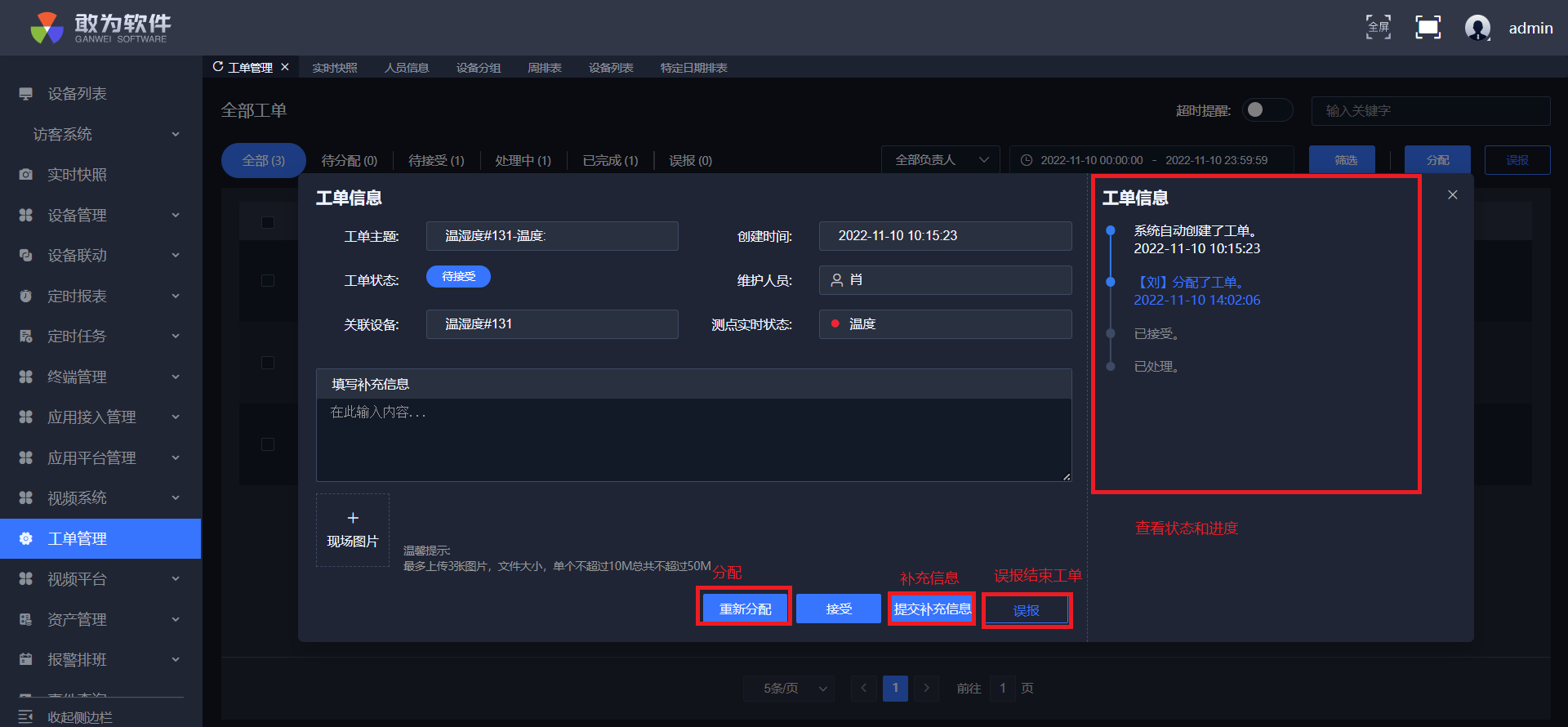The height and width of the screenshot is (727, 1568).
Task: Open the 全部负责人 dropdown
Action: [x=941, y=160]
